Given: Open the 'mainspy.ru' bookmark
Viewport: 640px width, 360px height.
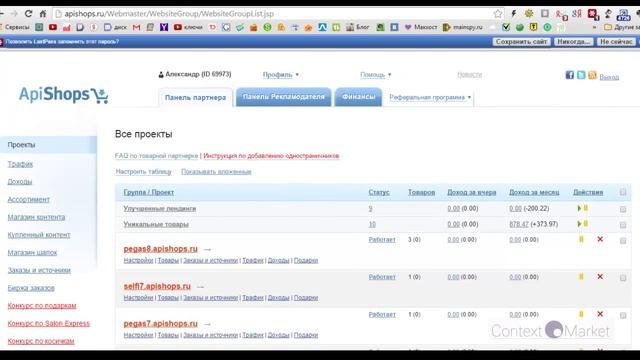Looking at the screenshot, I should [462, 27].
